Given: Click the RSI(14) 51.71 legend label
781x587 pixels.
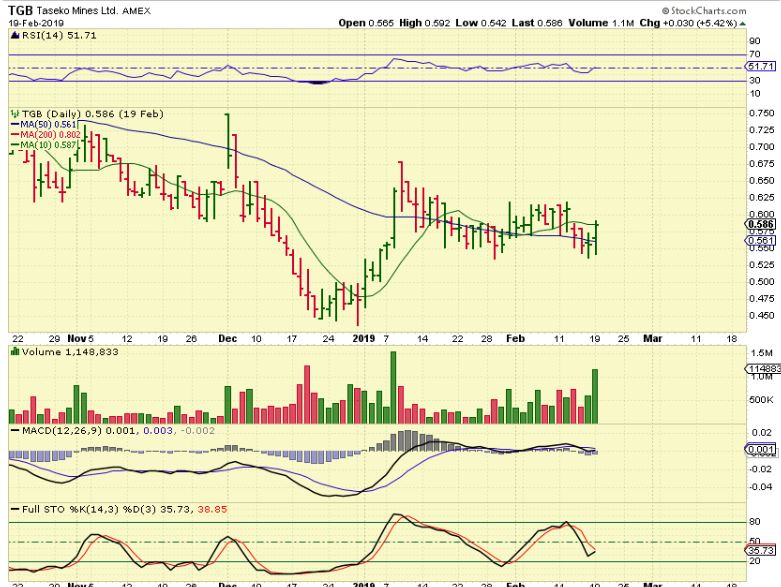Looking at the screenshot, I should (x=53, y=35).
